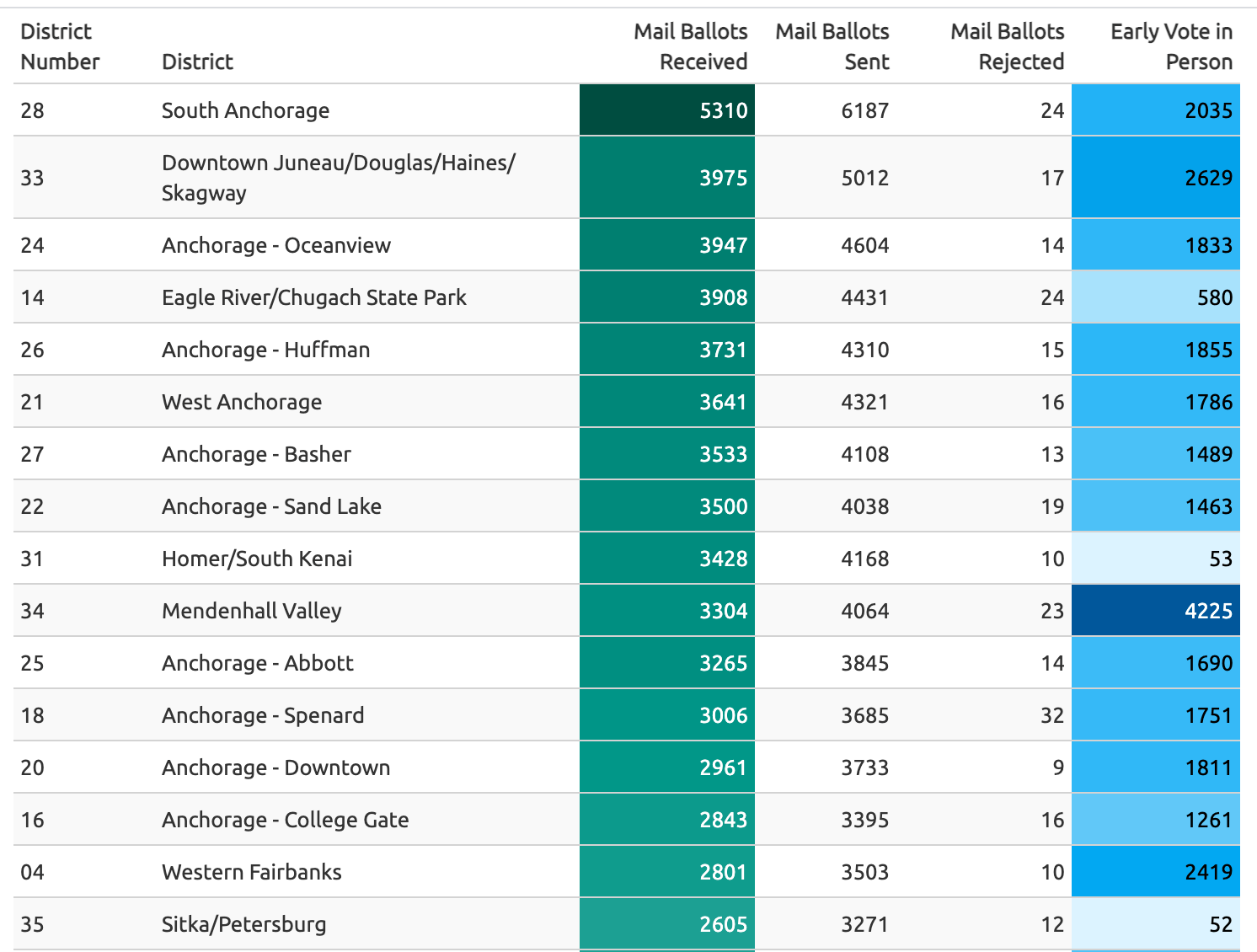Select the 2419 early vote cell
Viewport: 1257px width, 952px height.
(1156, 872)
